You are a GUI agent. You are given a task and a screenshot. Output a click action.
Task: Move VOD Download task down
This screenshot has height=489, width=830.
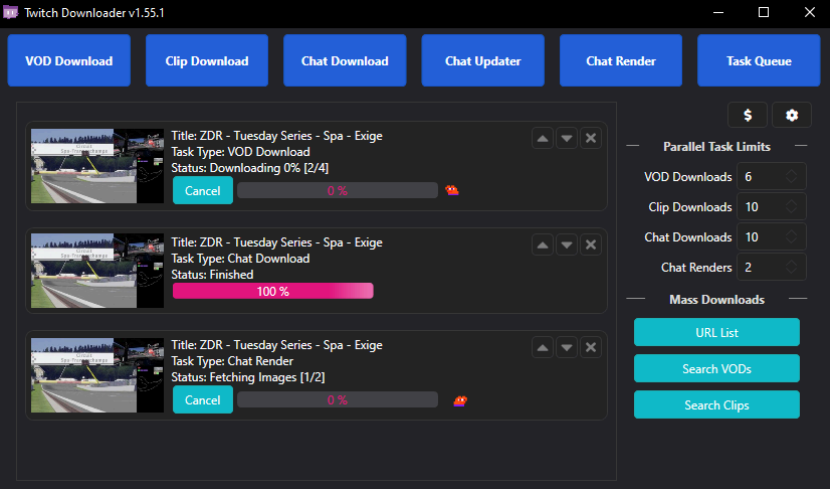pos(566,139)
